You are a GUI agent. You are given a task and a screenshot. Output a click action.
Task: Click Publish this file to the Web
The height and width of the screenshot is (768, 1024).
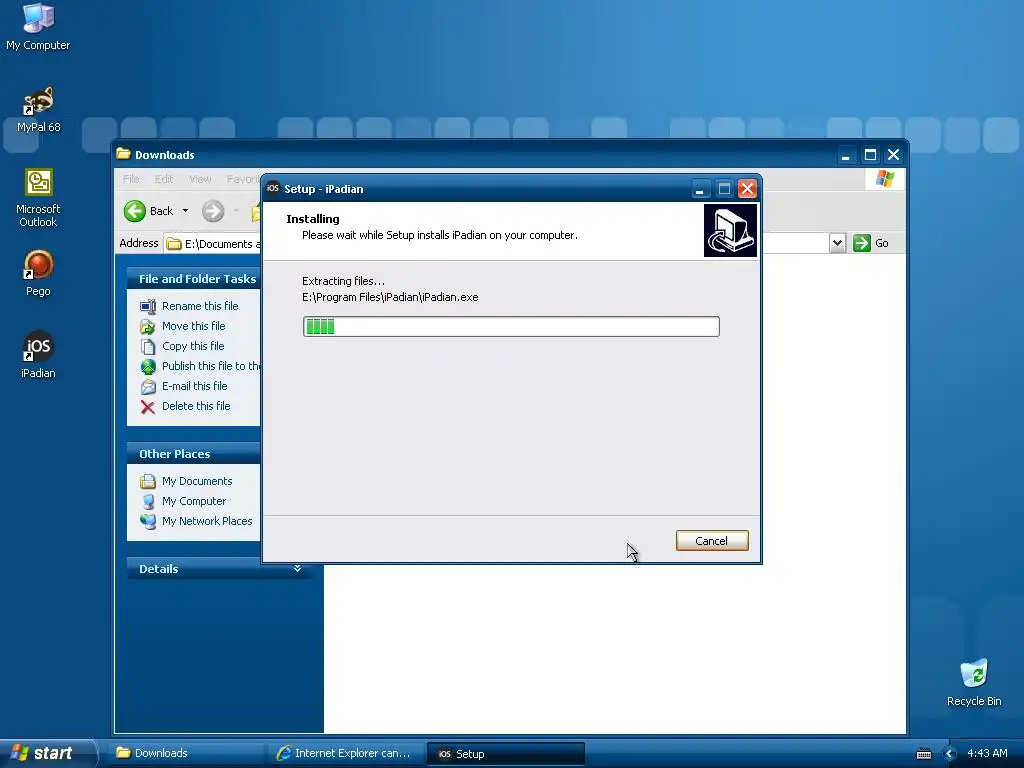[x=210, y=366]
